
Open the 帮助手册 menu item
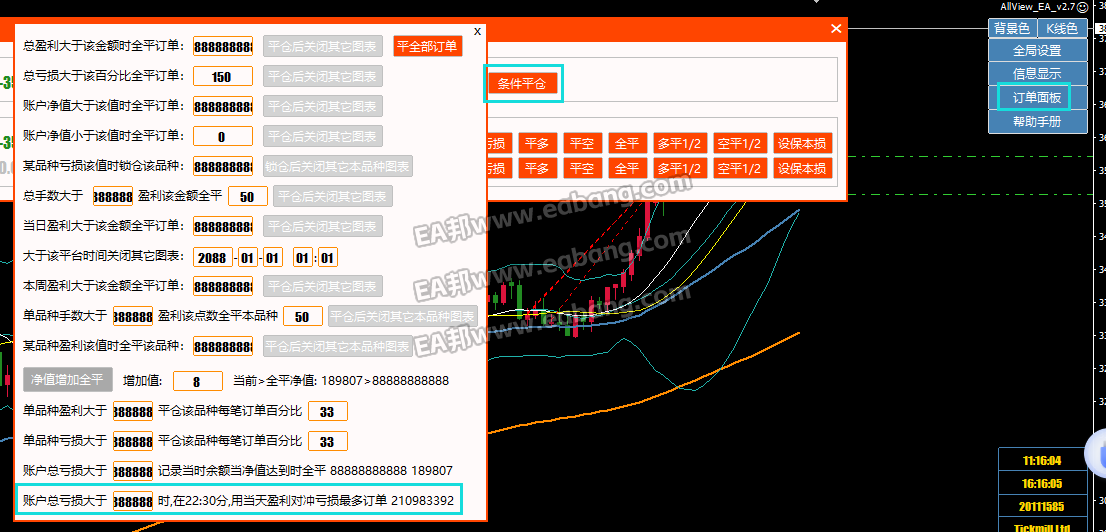tap(1036, 122)
